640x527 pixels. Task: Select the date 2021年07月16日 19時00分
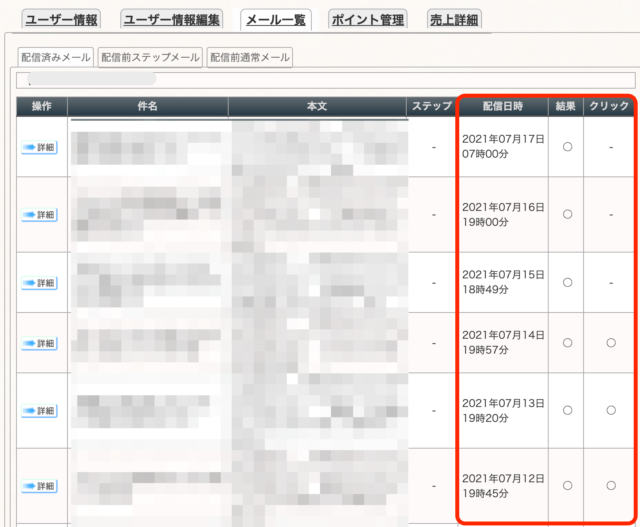[x=503, y=215]
